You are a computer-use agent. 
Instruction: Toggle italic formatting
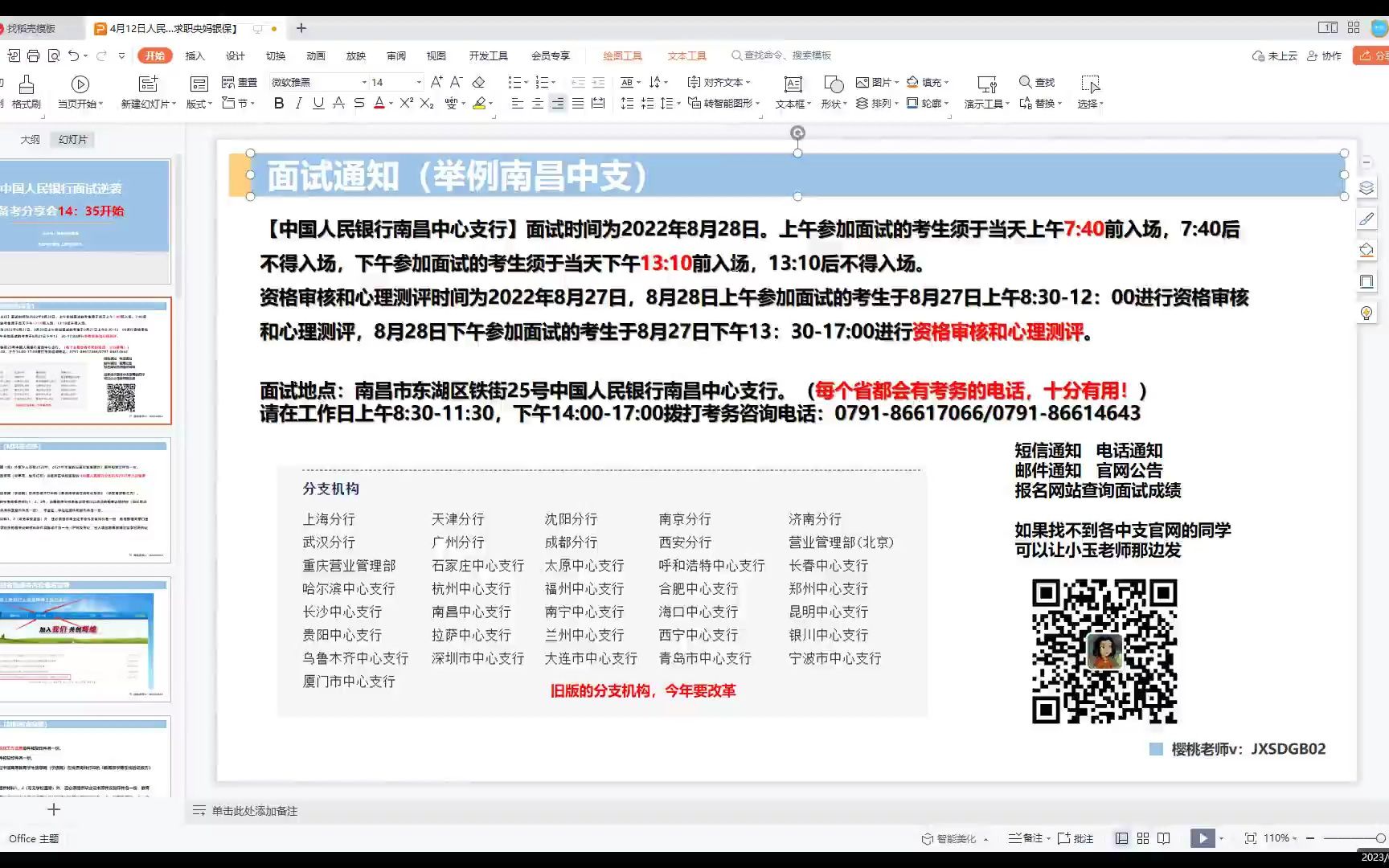click(x=299, y=103)
